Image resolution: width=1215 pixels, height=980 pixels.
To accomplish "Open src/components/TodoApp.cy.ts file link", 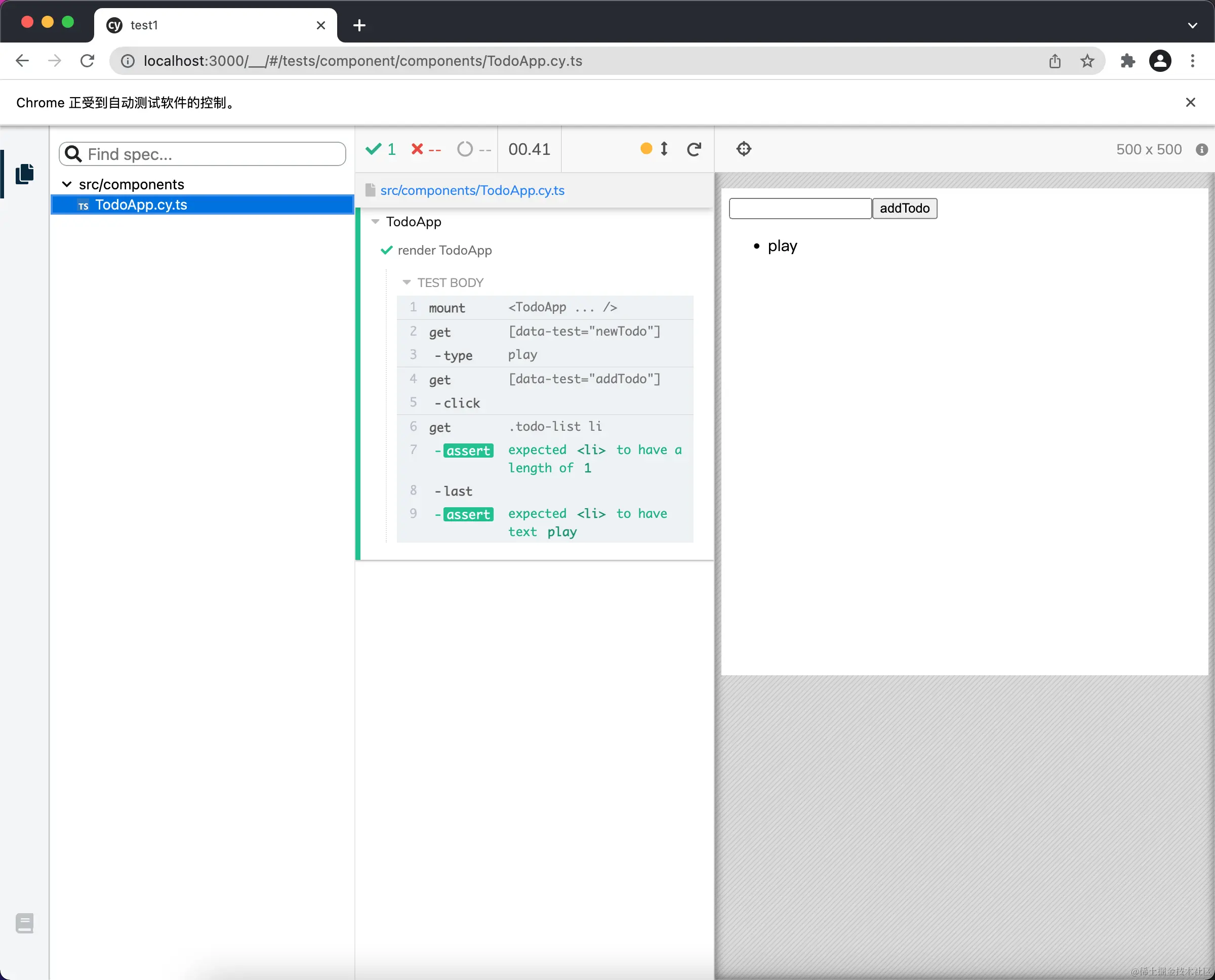I will point(472,190).
